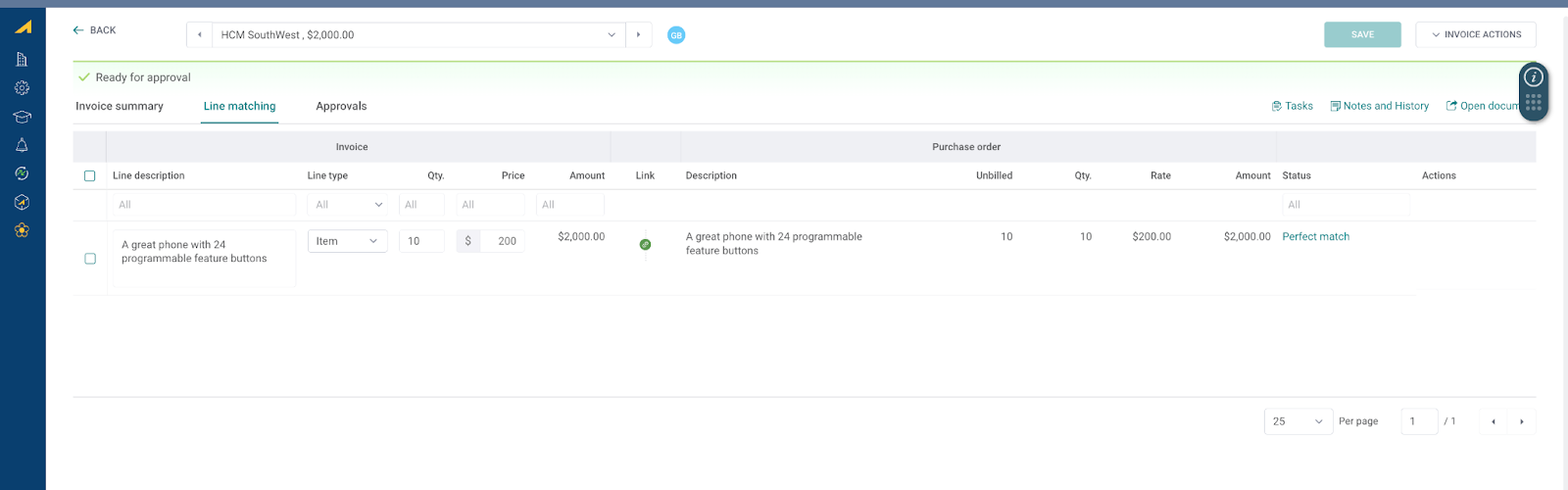Open settings via the sidebar gear icon
1568x490 pixels.
22,88
